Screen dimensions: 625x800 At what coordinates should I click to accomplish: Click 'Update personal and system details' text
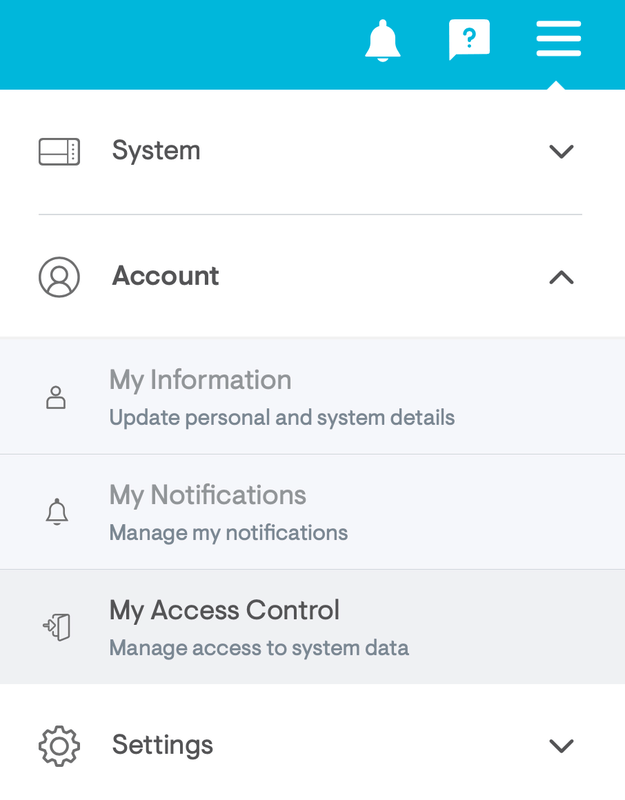click(x=282, y=418)
